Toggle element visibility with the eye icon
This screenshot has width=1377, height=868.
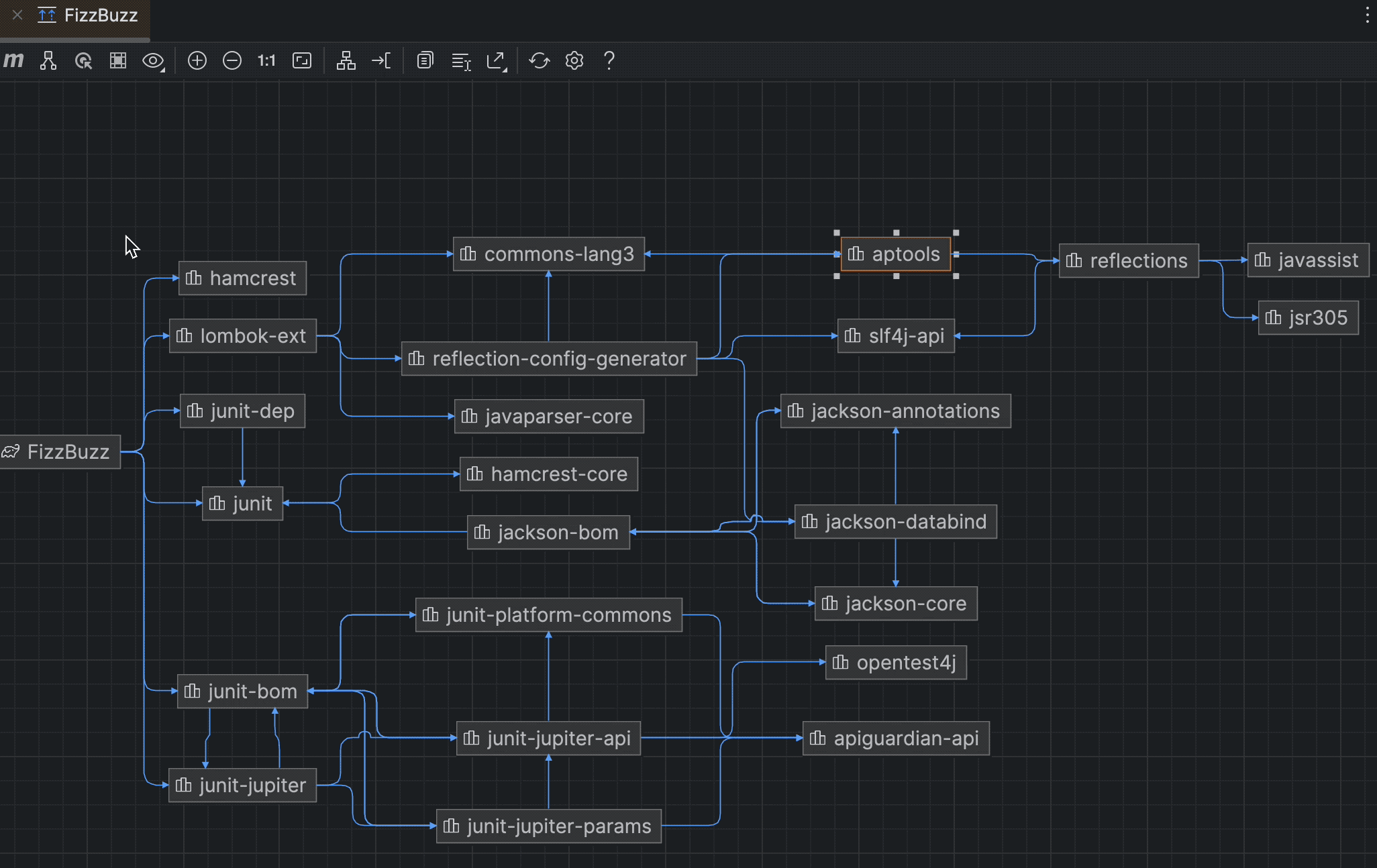tap(152, 60)
